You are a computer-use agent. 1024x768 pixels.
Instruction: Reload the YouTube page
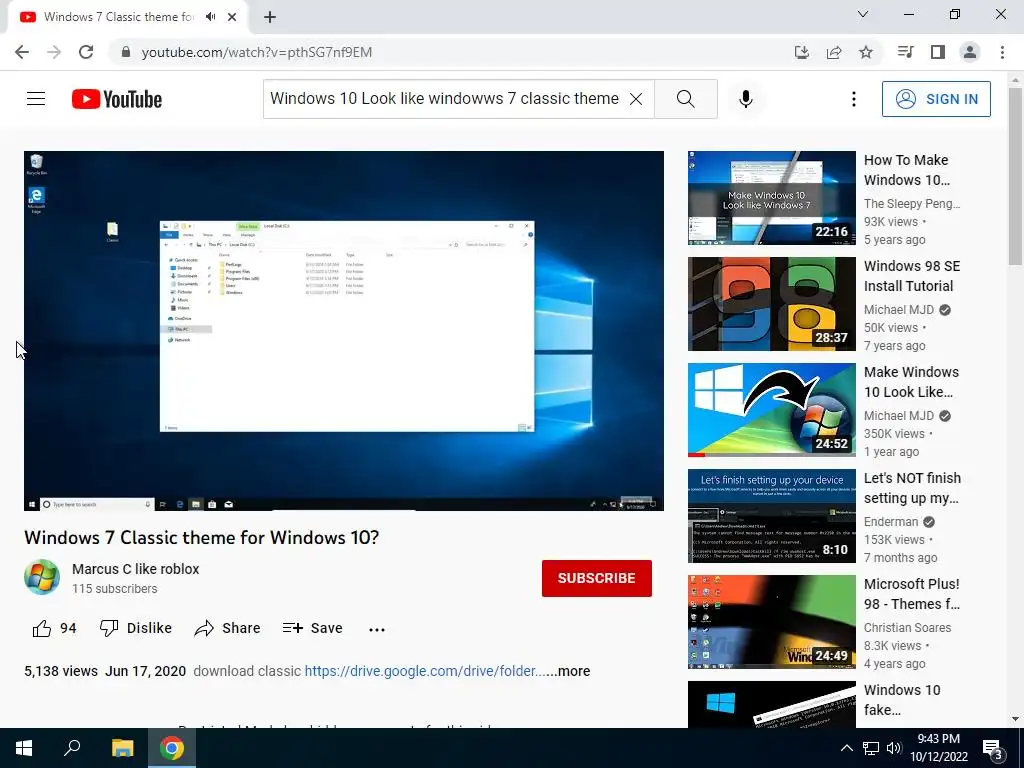(86, 52)
